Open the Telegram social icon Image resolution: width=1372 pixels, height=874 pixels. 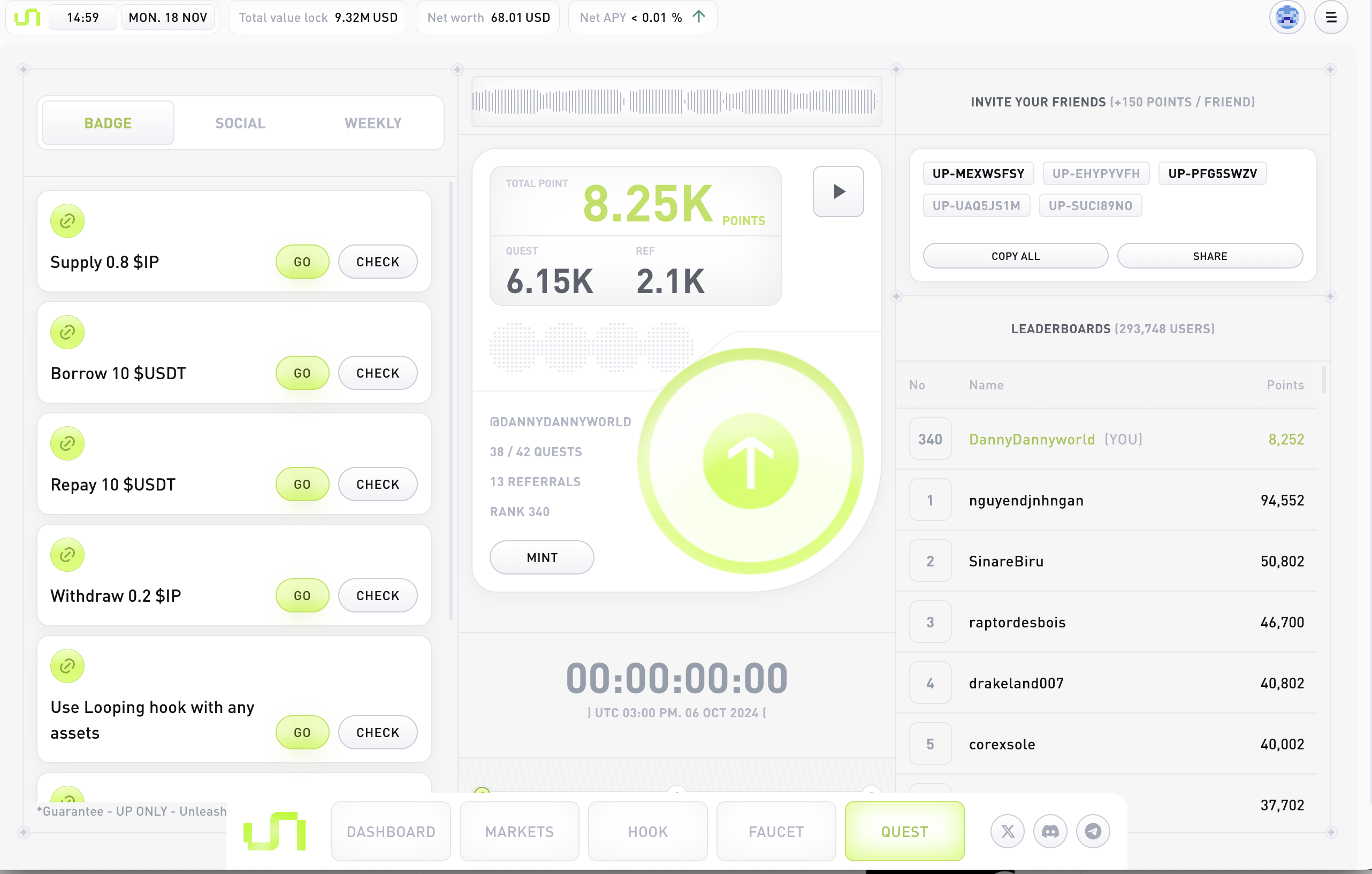pos(1093,831)
